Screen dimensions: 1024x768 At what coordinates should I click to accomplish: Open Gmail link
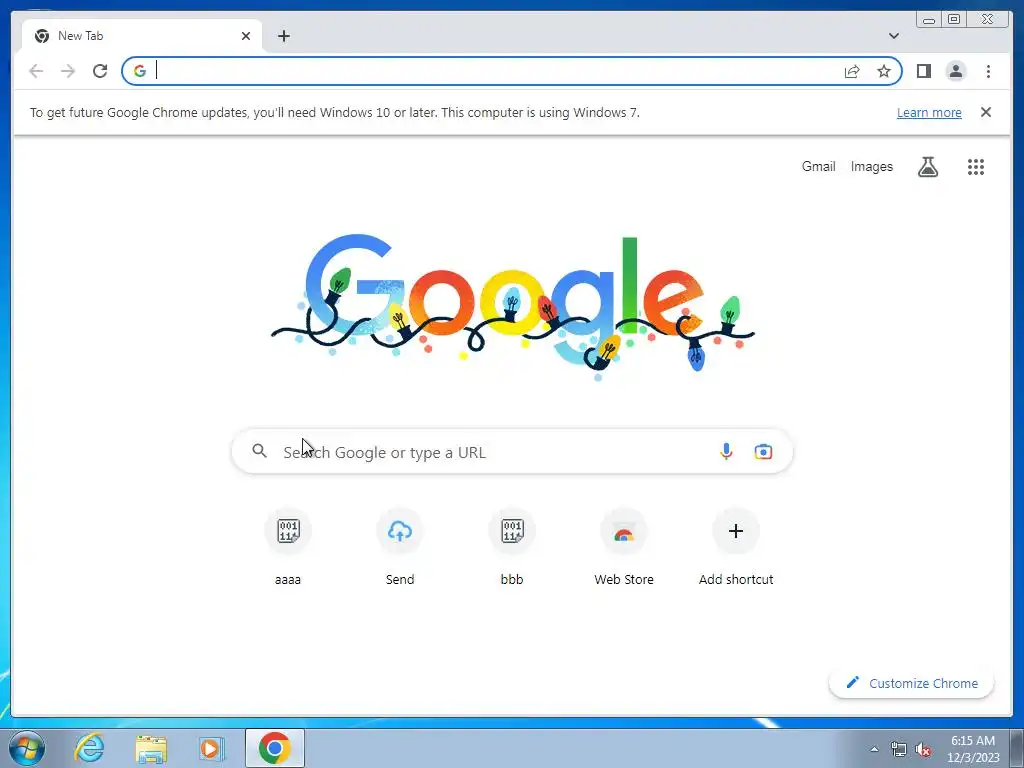pyautogui.click(x=818, y=167)
